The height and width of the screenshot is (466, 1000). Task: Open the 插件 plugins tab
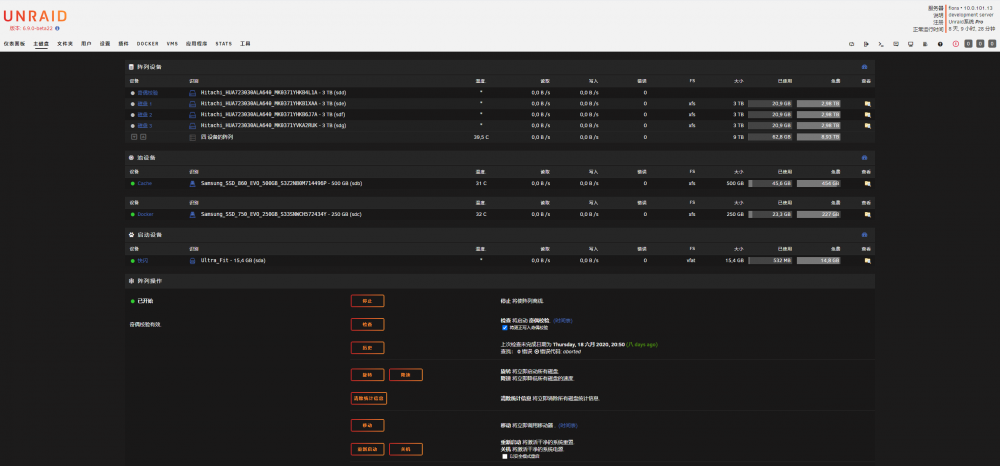123,44
